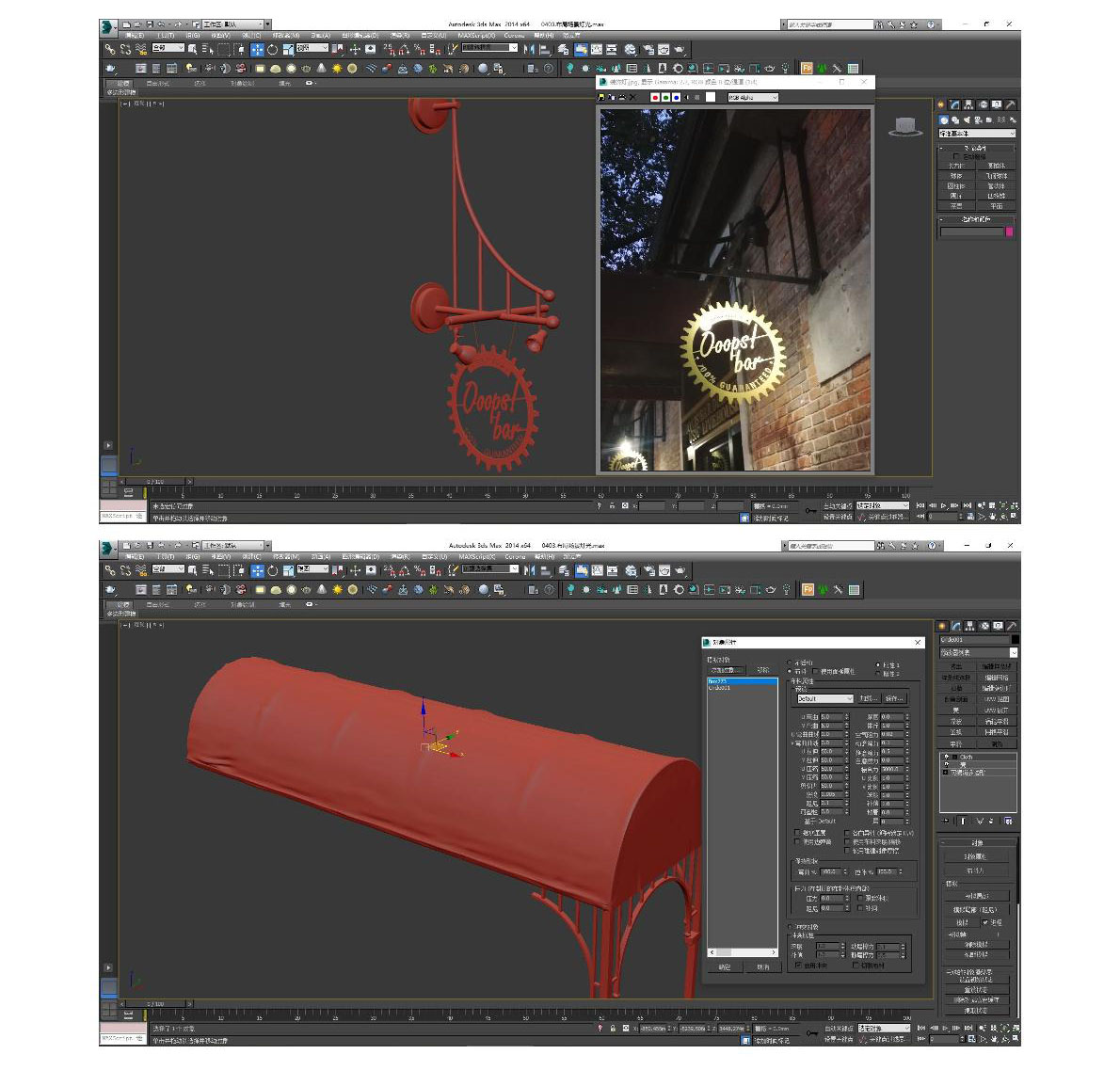Click the Save button beside Default preset
This screenshot has width=1120, height=1086.
[x=894, y=698]
